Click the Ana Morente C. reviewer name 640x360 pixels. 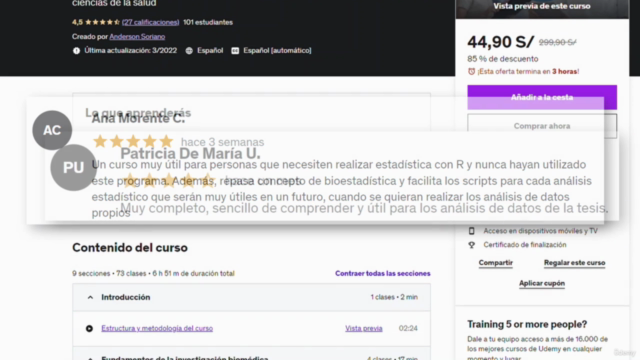(x=138, y=118)
